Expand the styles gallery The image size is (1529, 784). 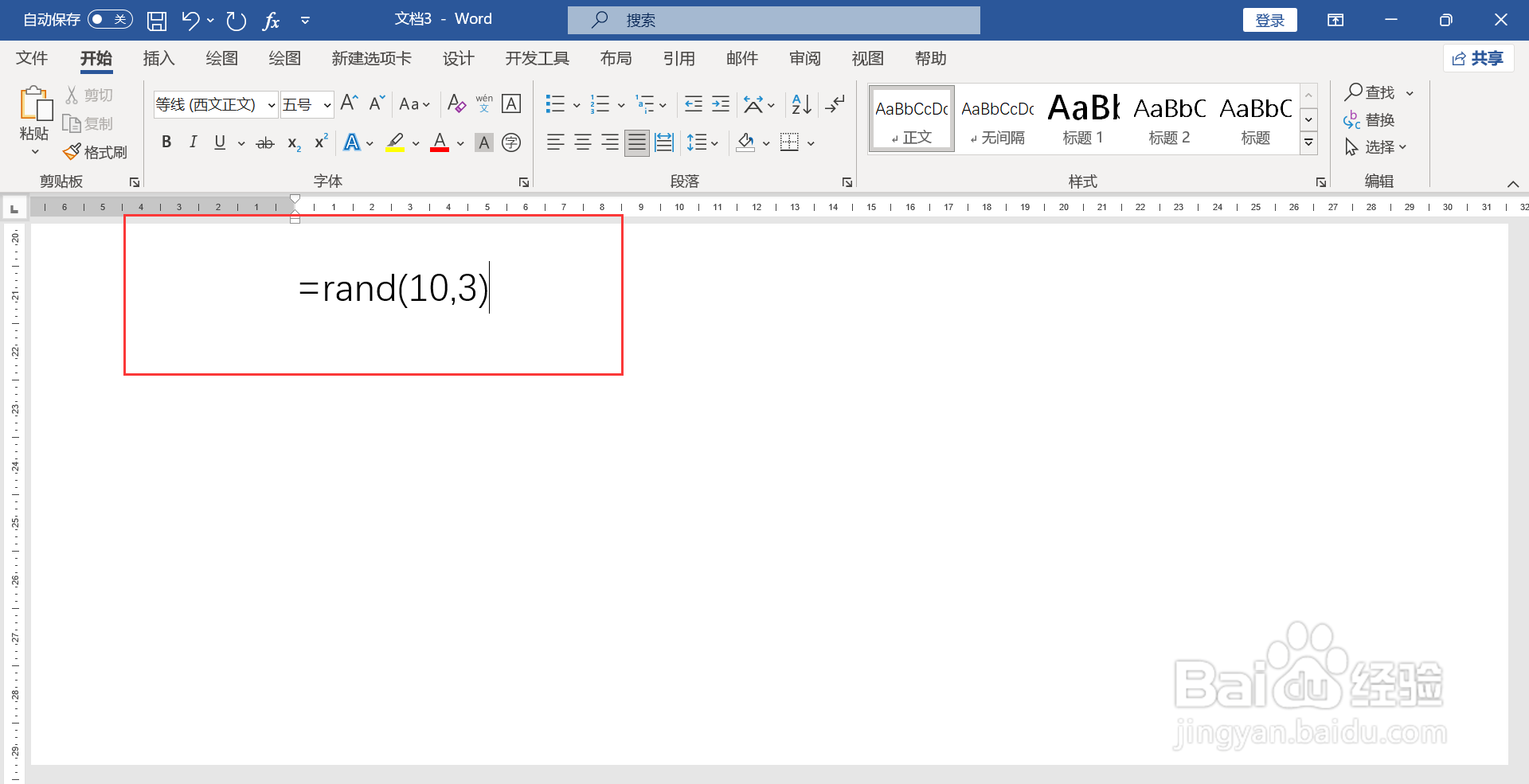1308,143
